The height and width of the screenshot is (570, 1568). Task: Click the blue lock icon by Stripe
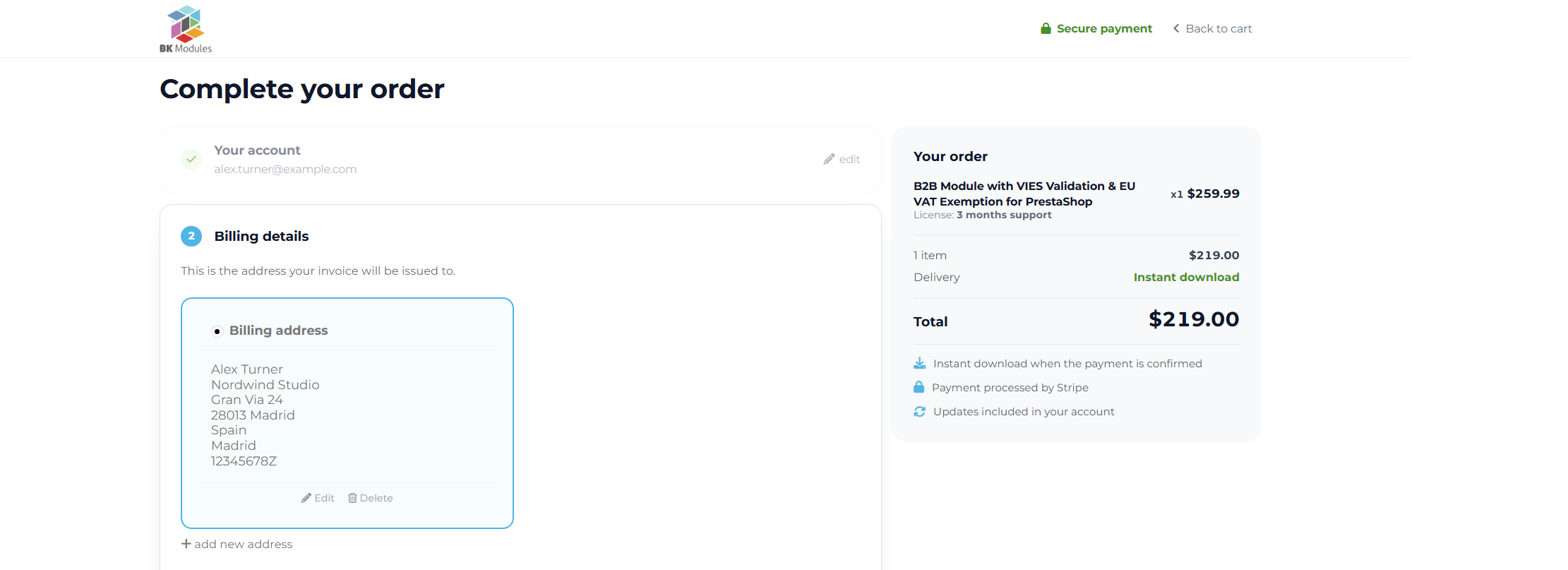[918, 387]
